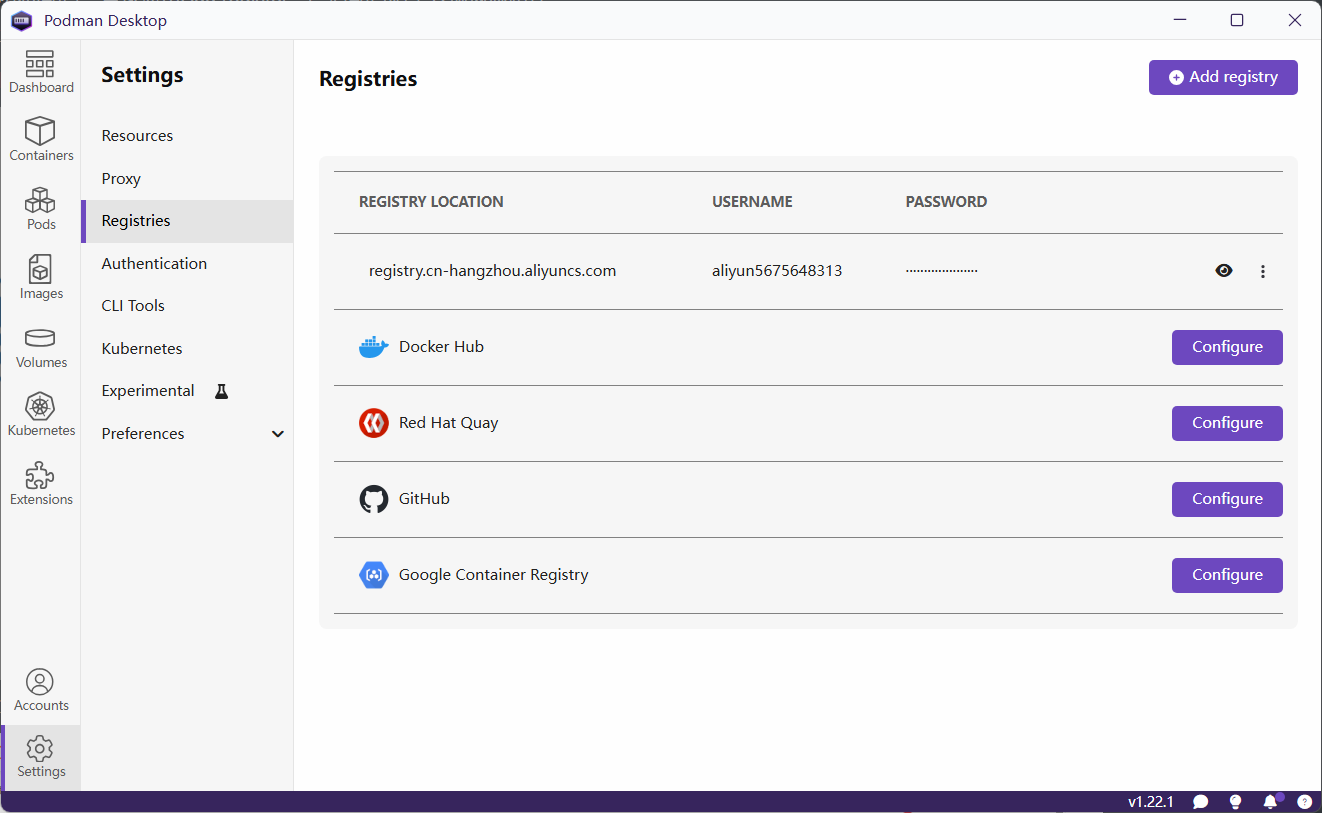The image size is (1322, 813).
Task: Maximize the Podman Desktop window
Action: (1237, 20)
